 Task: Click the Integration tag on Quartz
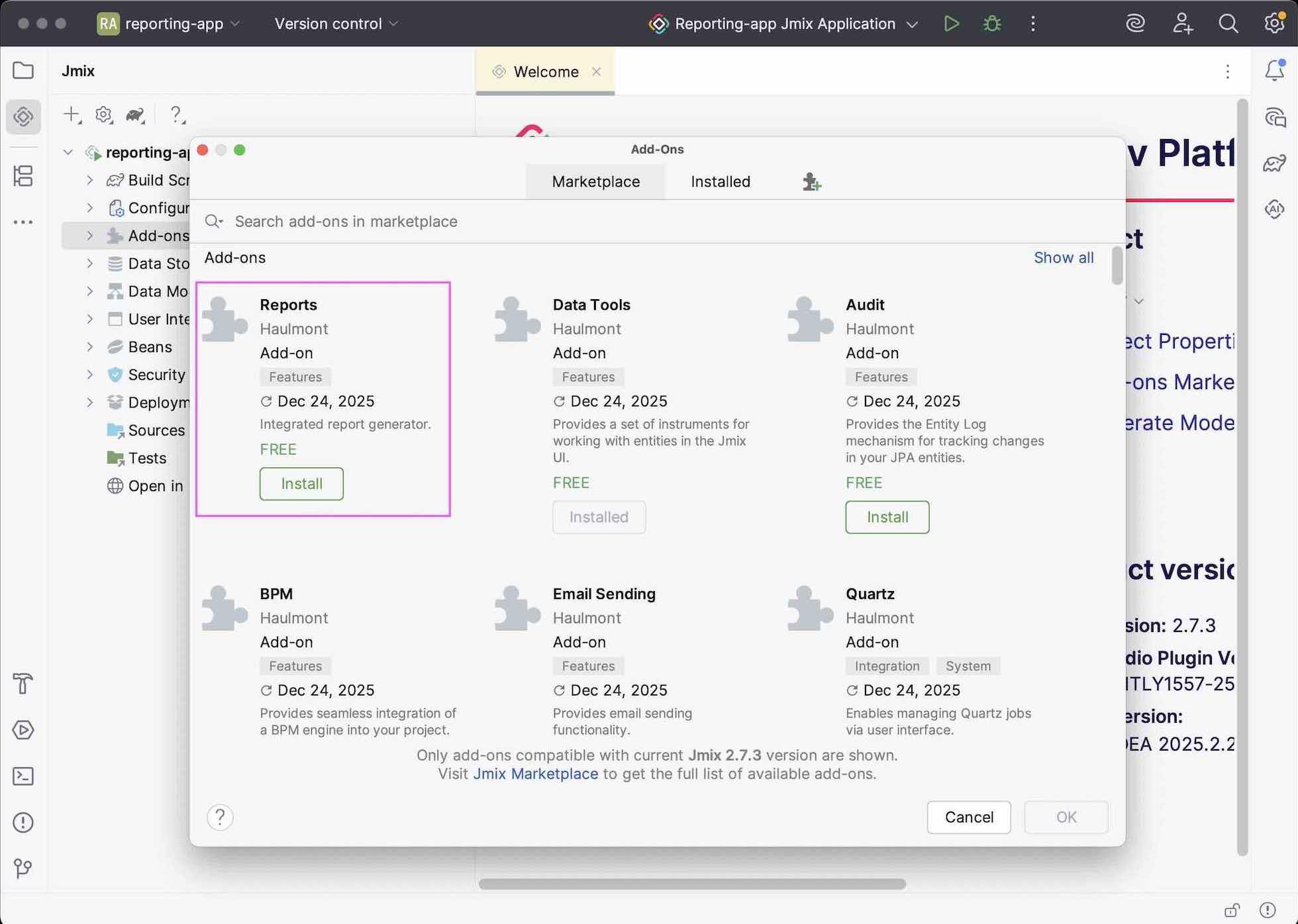887,666
